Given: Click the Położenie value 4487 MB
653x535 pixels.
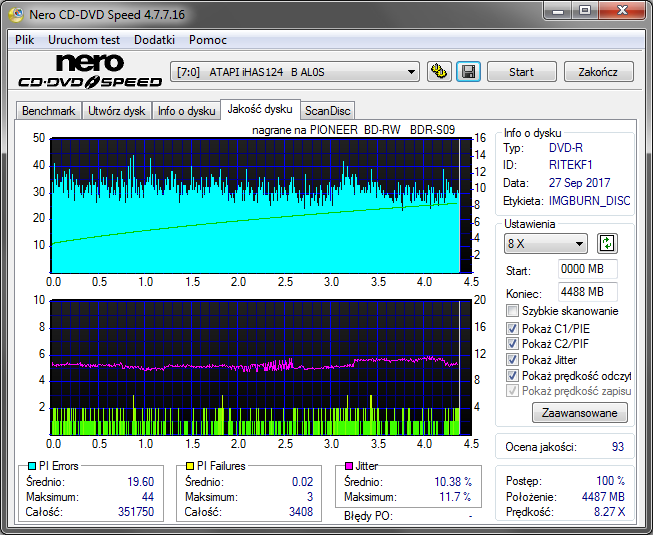Looking at the screenshot, I should [603, 497].
